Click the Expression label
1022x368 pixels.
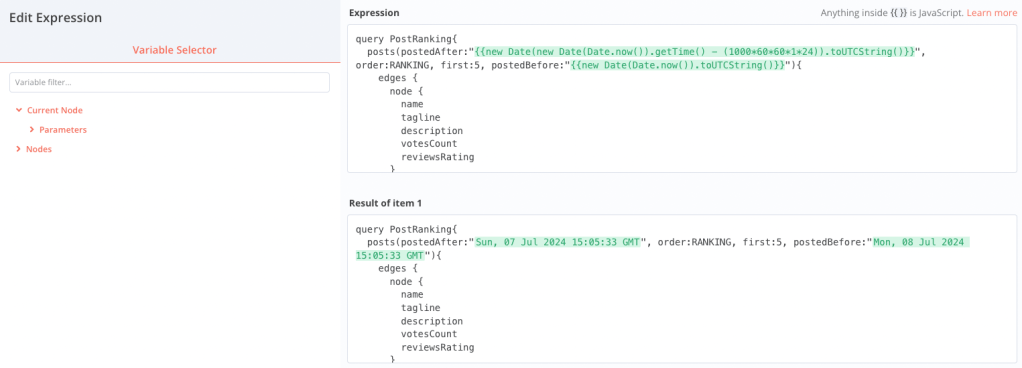pos(374,13)
